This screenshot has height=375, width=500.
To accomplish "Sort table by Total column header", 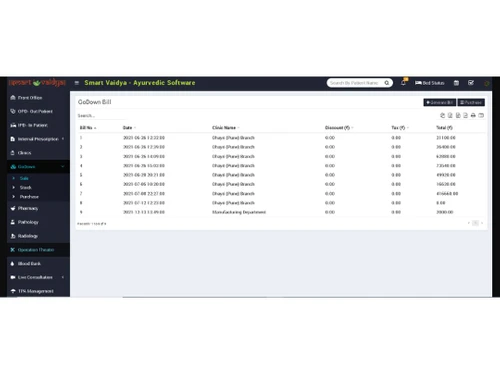I will (x=444, y=128).
